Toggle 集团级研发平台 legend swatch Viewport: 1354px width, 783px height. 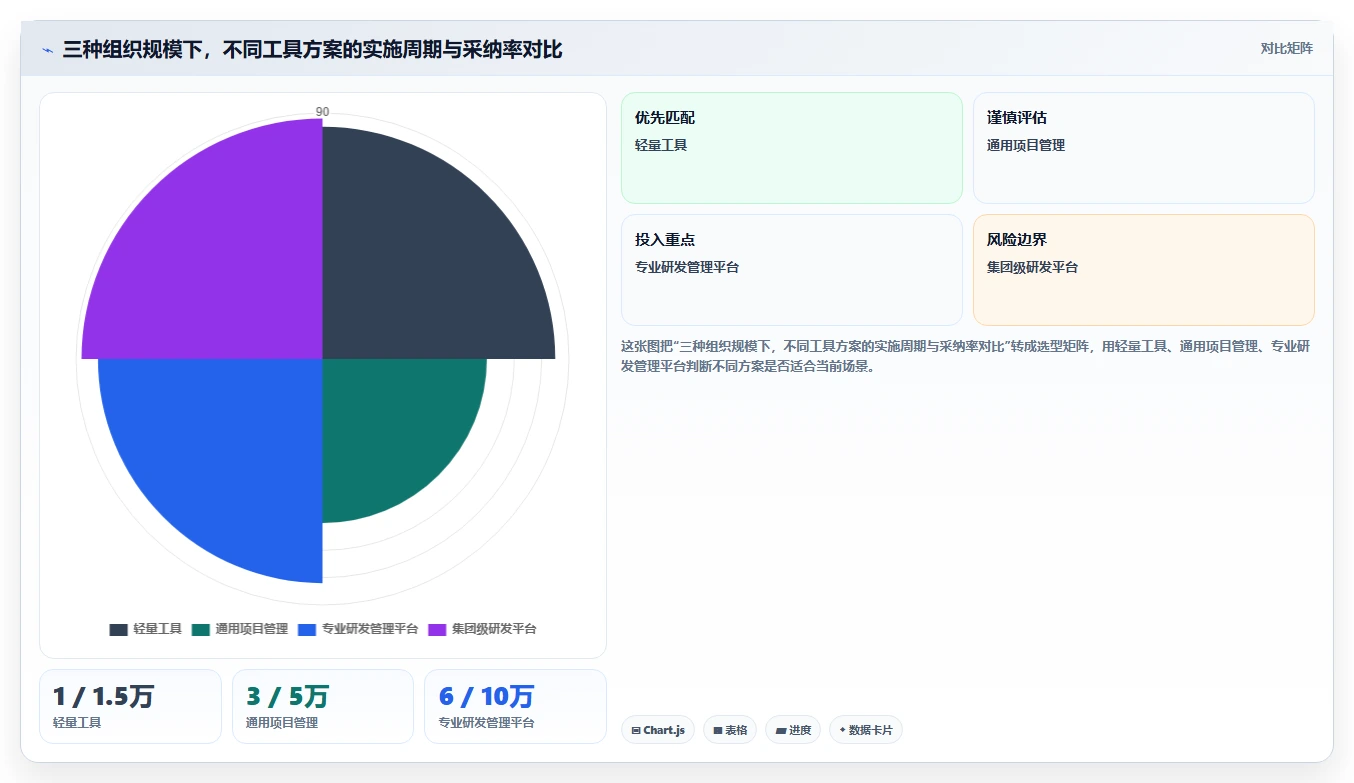point(437,629)
